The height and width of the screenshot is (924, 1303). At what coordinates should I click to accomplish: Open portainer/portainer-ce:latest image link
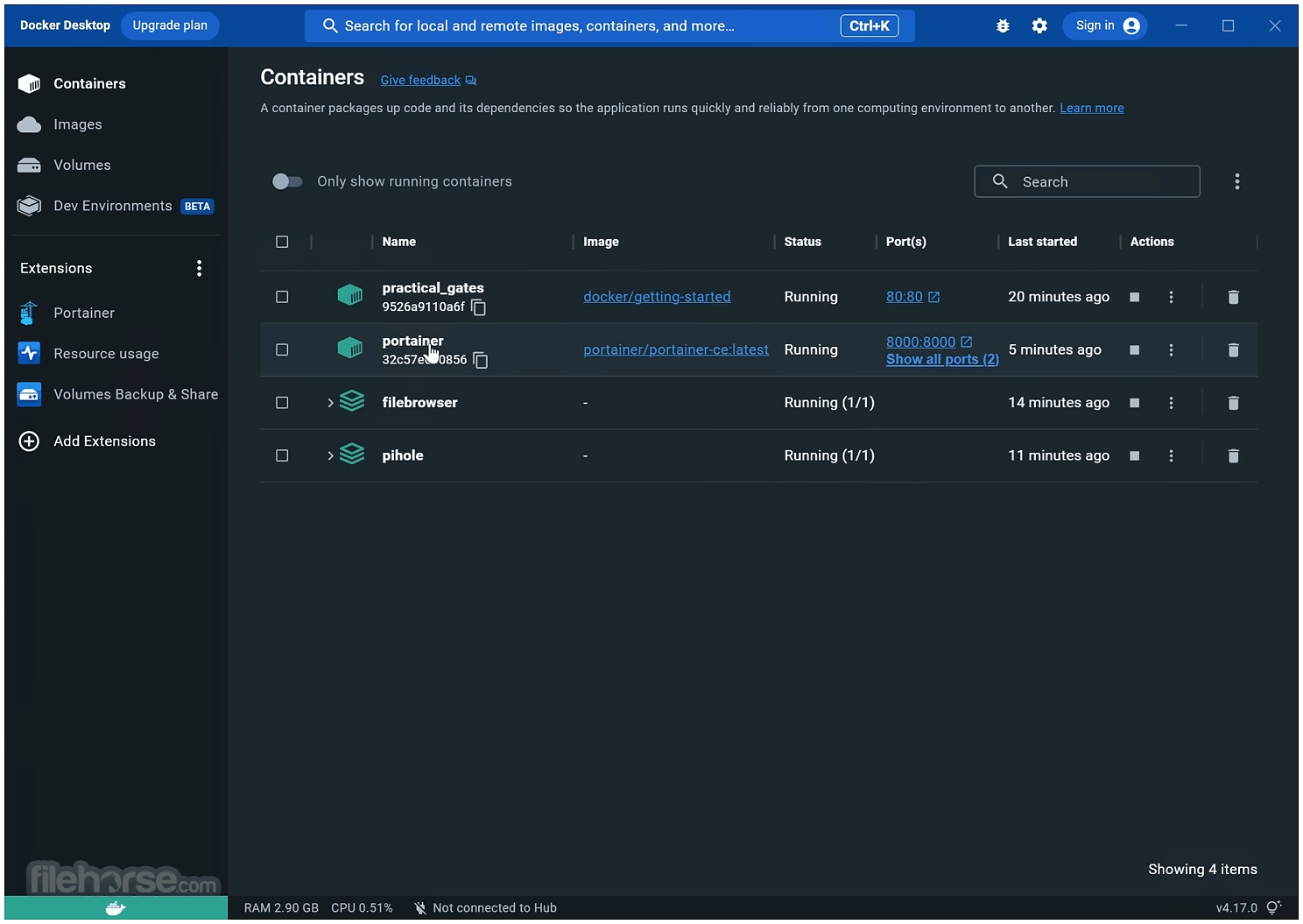[676, 349]
